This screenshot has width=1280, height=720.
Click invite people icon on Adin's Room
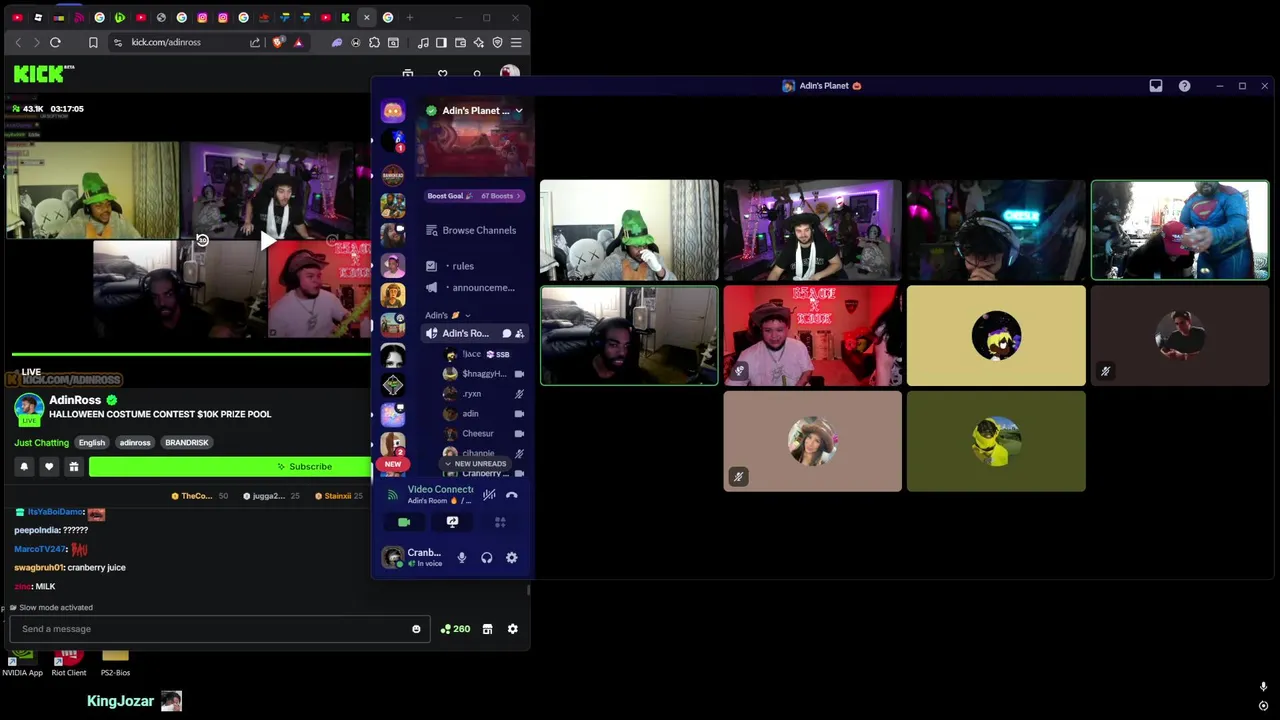(519, 334)
